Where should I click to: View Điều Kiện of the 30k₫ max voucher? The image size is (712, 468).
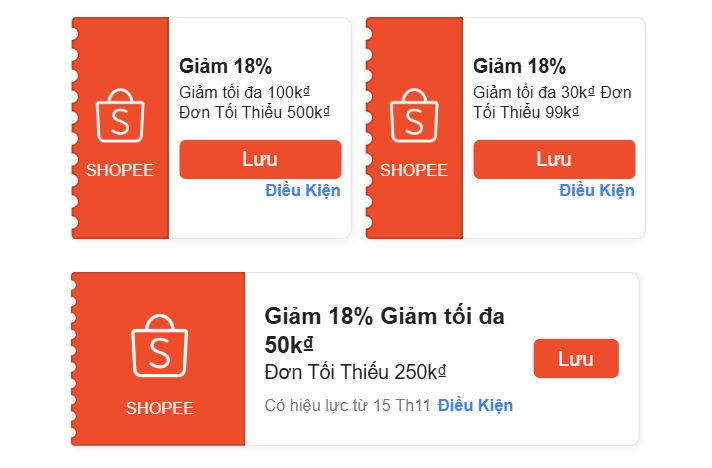pyautogui.click(x=597, y=190)
